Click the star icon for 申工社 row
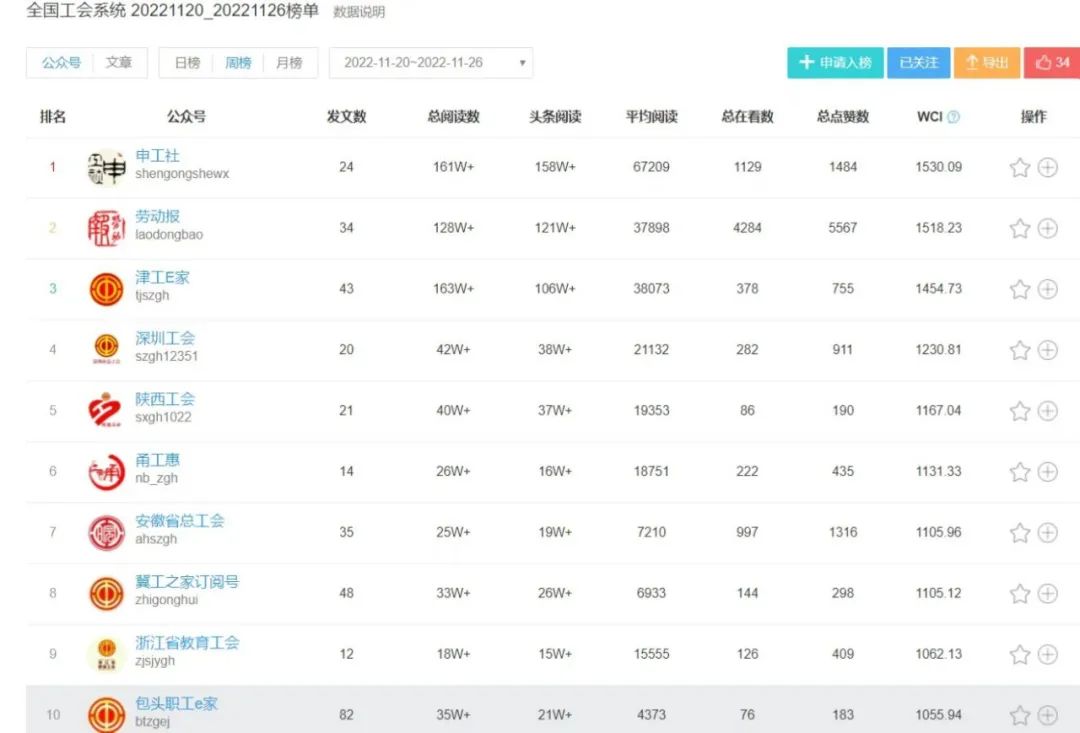1080x733 pixels. click(x=1019, y=168)
